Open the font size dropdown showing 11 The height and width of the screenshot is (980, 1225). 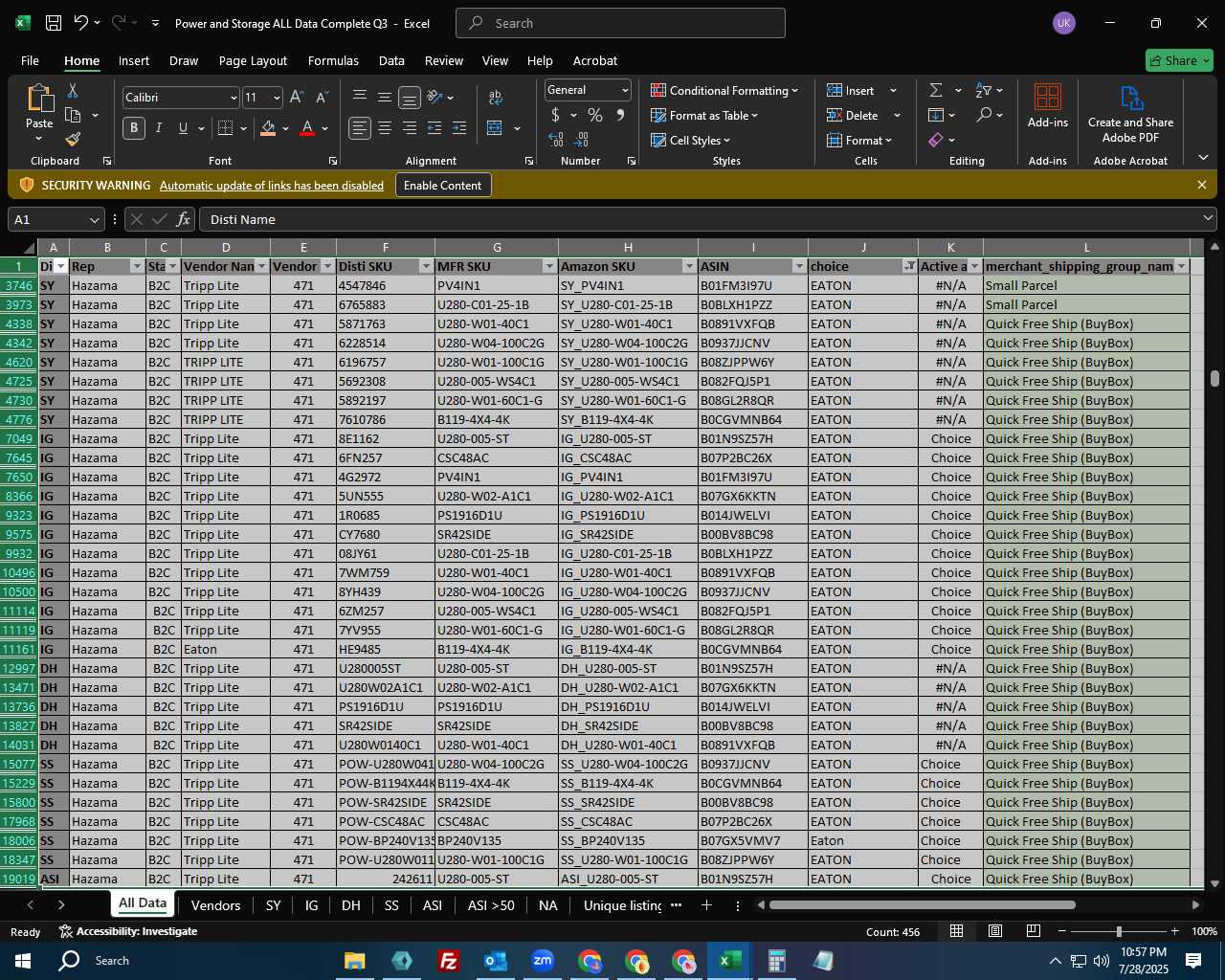click(277, 98)
